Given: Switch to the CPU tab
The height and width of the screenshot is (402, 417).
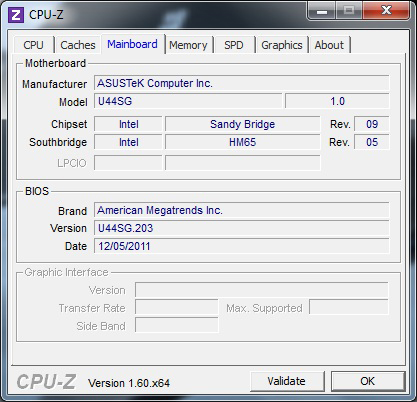Looking at the screenshot, I should pyautogui.click(x=33, y=45).
